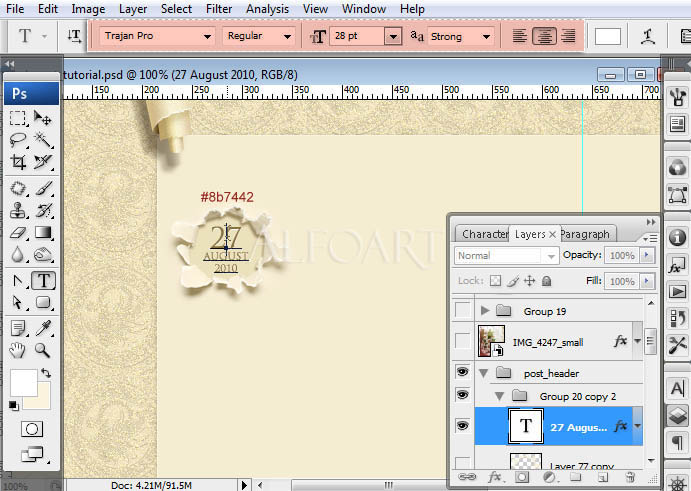Select the Crop tool

pyautogui.click(x=18, y=162)
